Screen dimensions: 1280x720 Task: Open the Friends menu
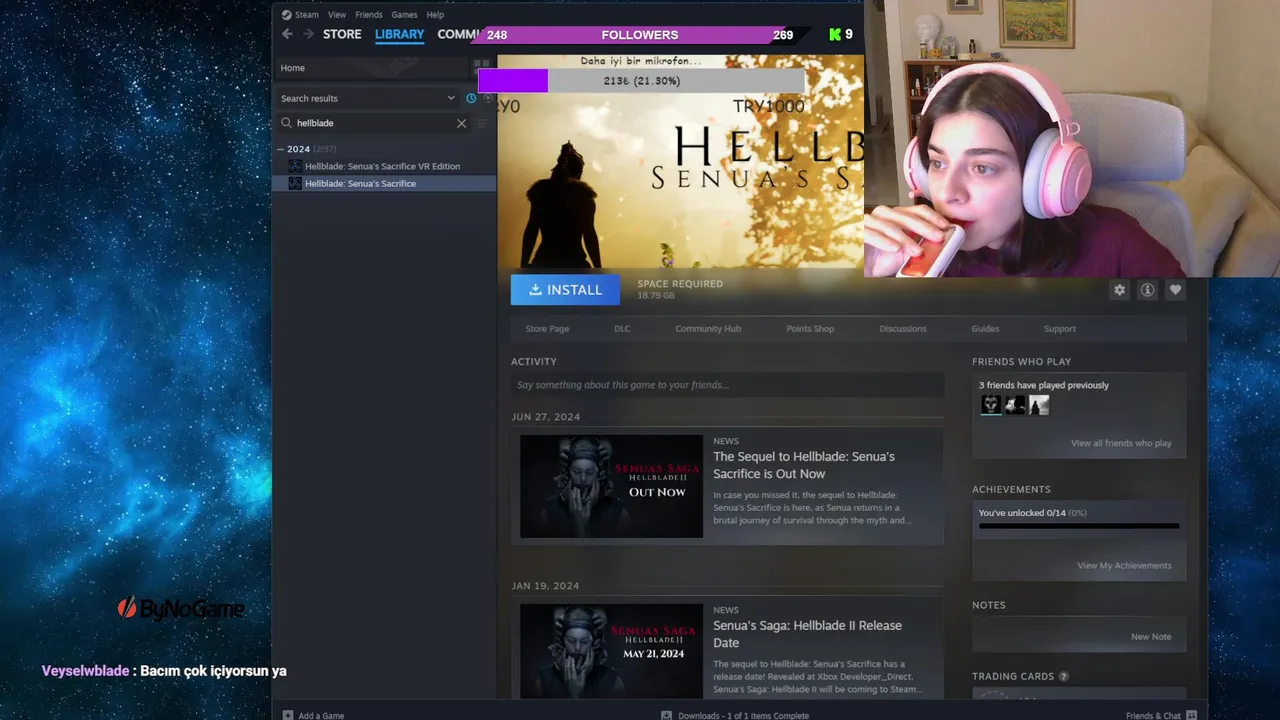(x=369, y=15)
